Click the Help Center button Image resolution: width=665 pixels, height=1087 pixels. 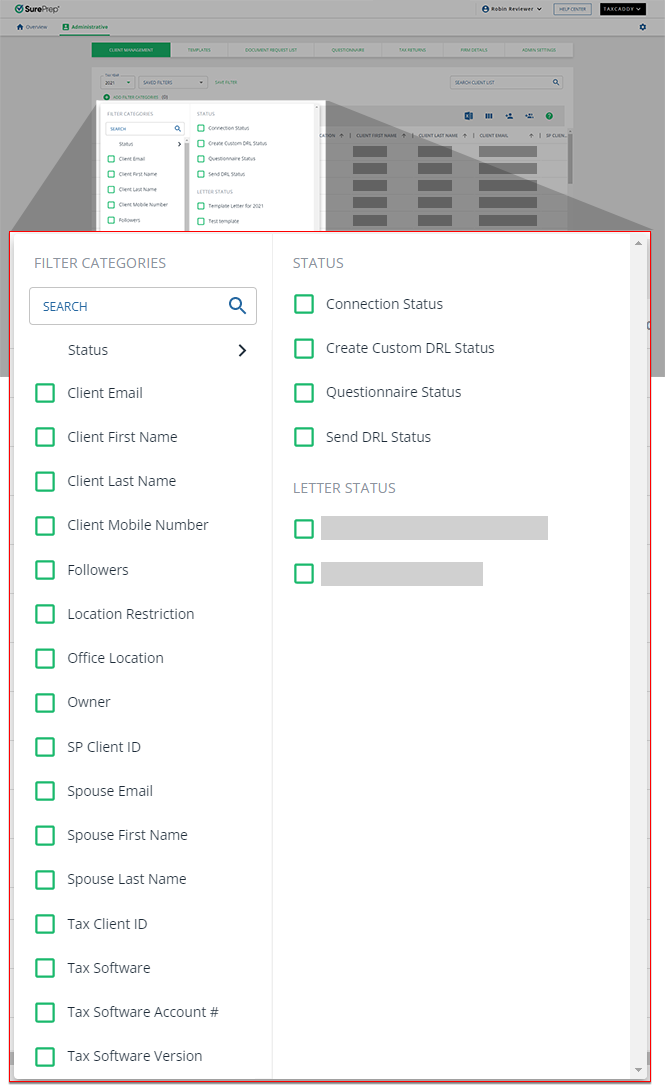click(572, 9)
